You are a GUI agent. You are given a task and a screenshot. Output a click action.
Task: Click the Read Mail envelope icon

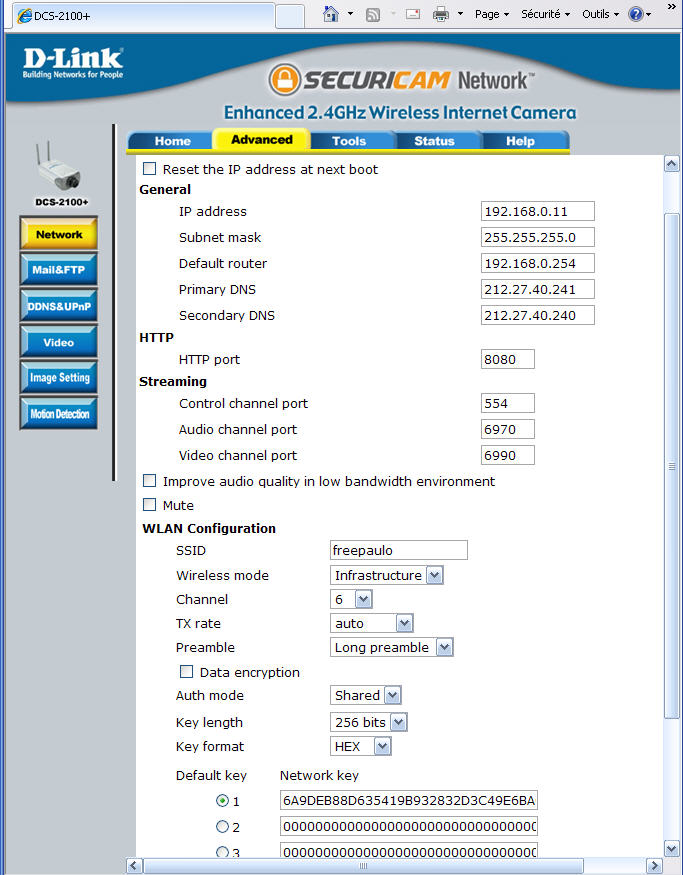(413, 14)
